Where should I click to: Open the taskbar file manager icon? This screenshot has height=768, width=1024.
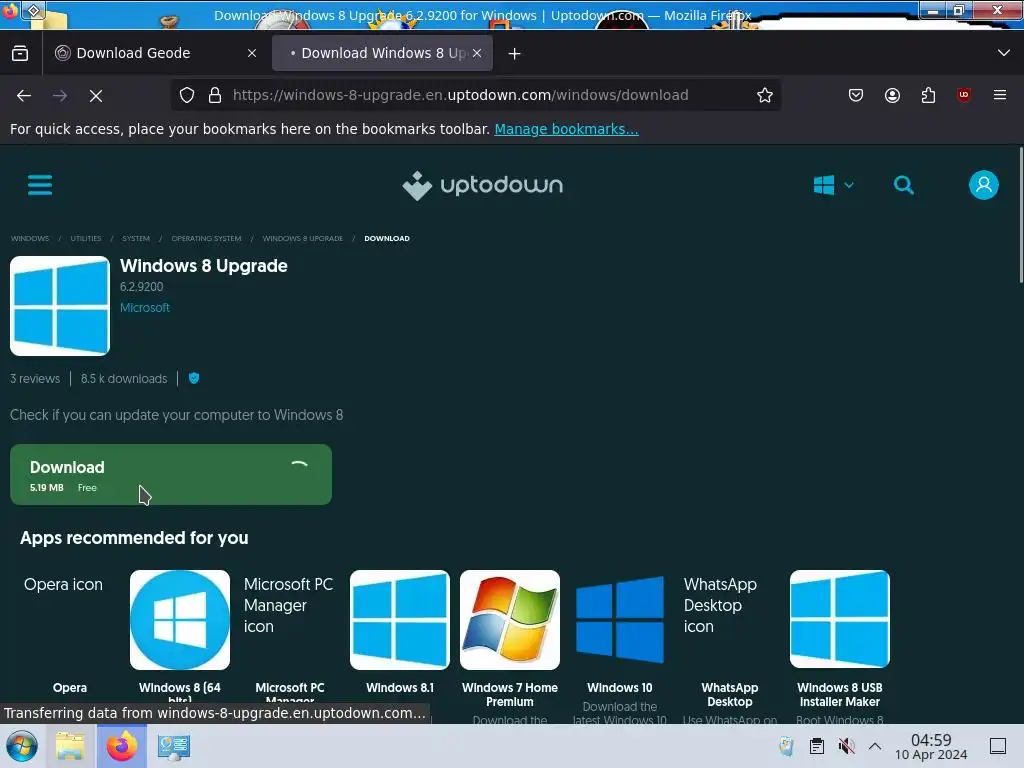(70, 746)
